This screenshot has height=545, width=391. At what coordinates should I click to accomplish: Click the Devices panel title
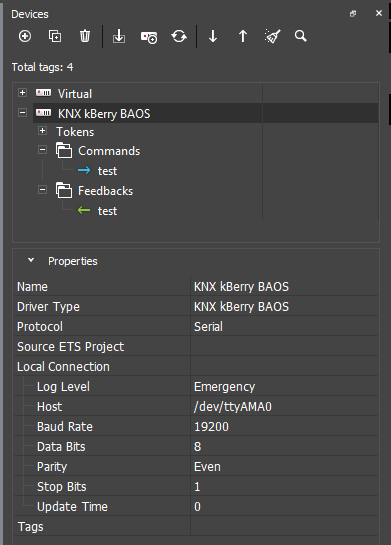(30, 14)
